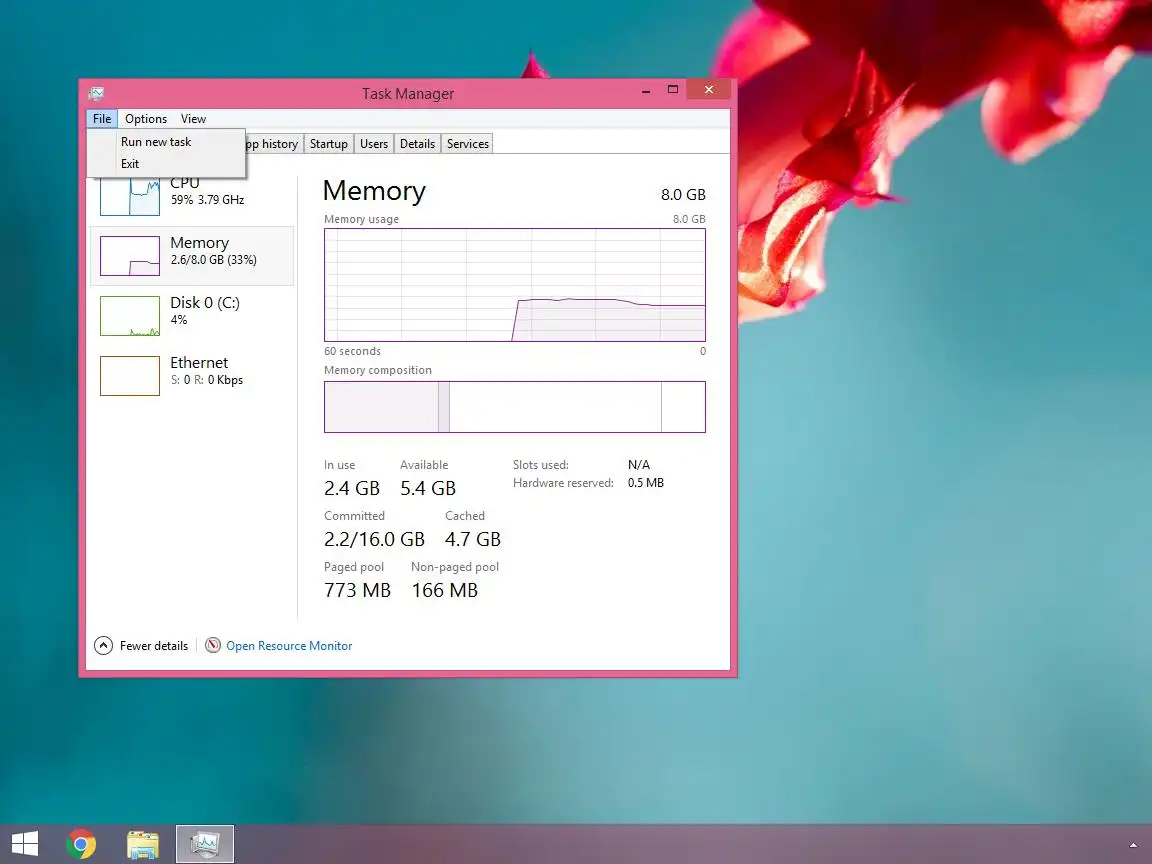Click the Fewer details collapse arrow icon
The height and width of the screenshot is (864, 1152).
click(x=104, y=646)
